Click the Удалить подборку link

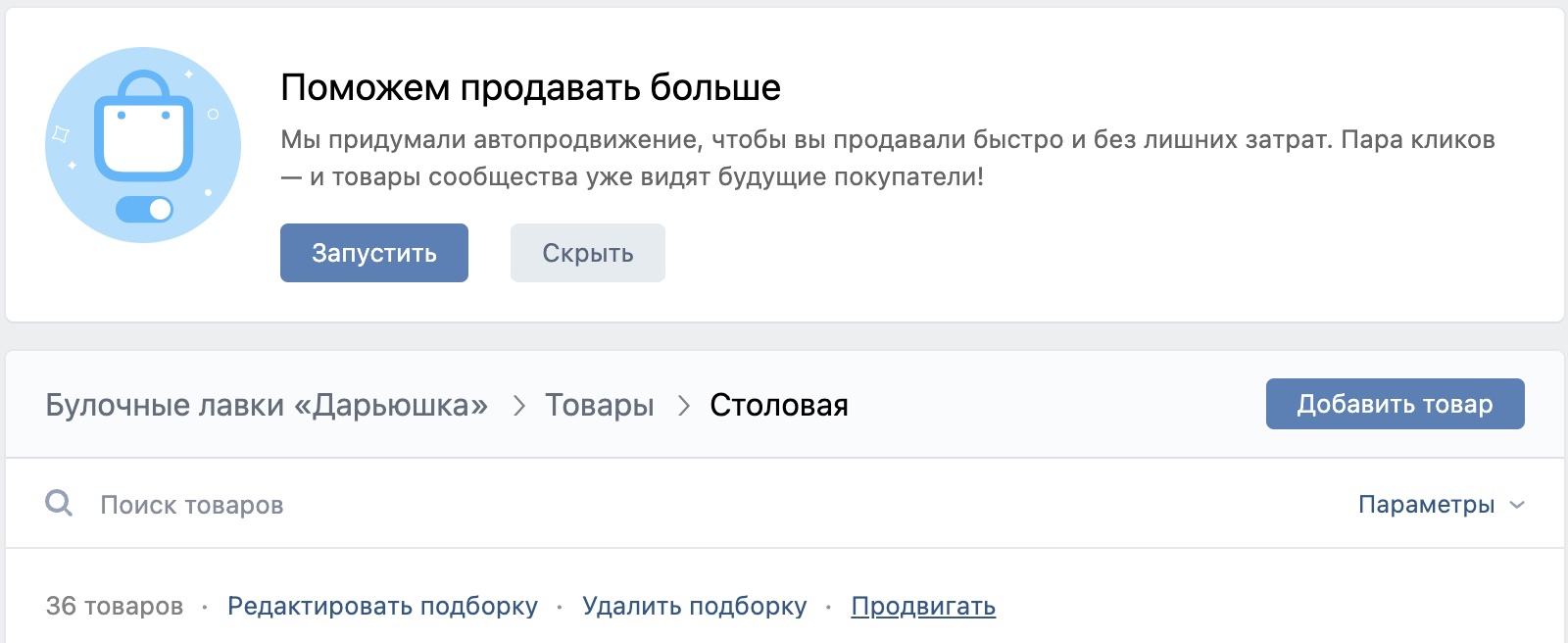[x=694, y=606]
